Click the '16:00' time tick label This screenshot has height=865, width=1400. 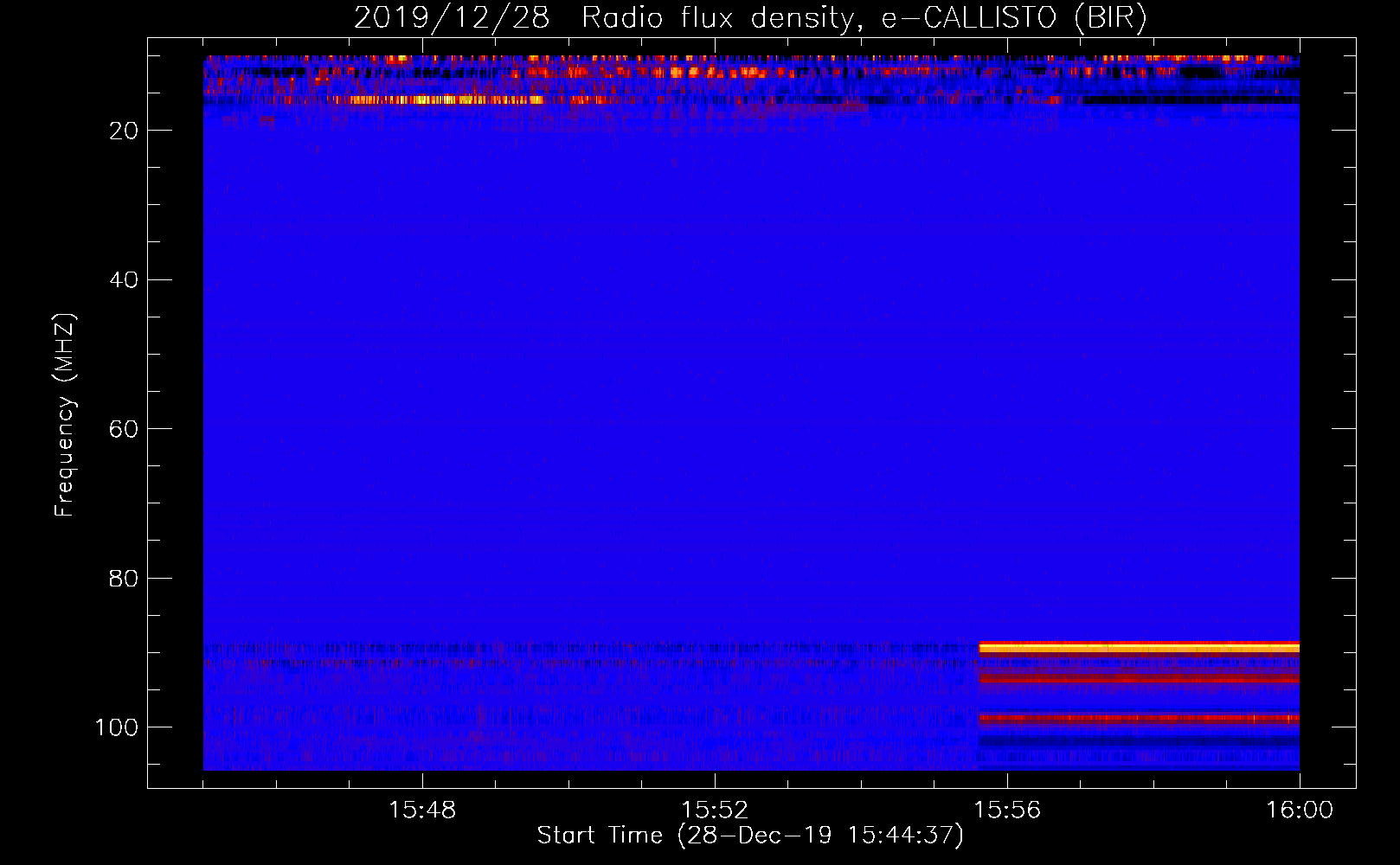1300,811
